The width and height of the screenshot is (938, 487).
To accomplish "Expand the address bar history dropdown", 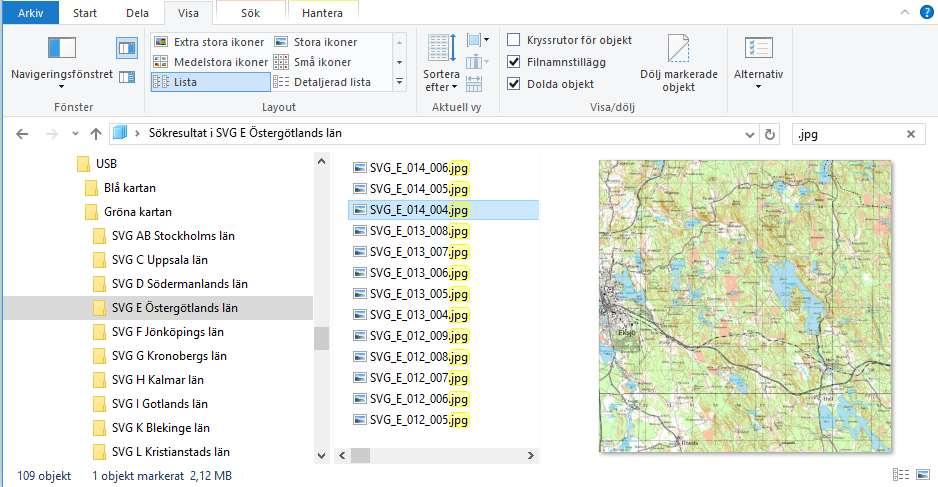I will tap(750, 135).
